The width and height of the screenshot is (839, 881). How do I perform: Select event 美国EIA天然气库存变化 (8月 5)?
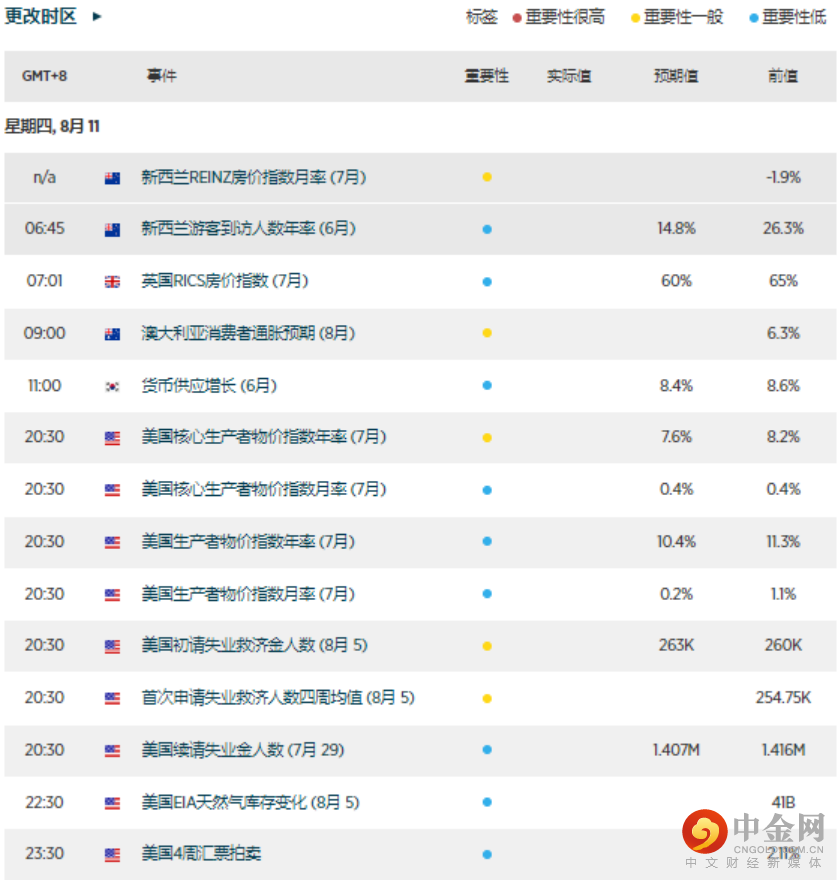[x=251, y=802]
